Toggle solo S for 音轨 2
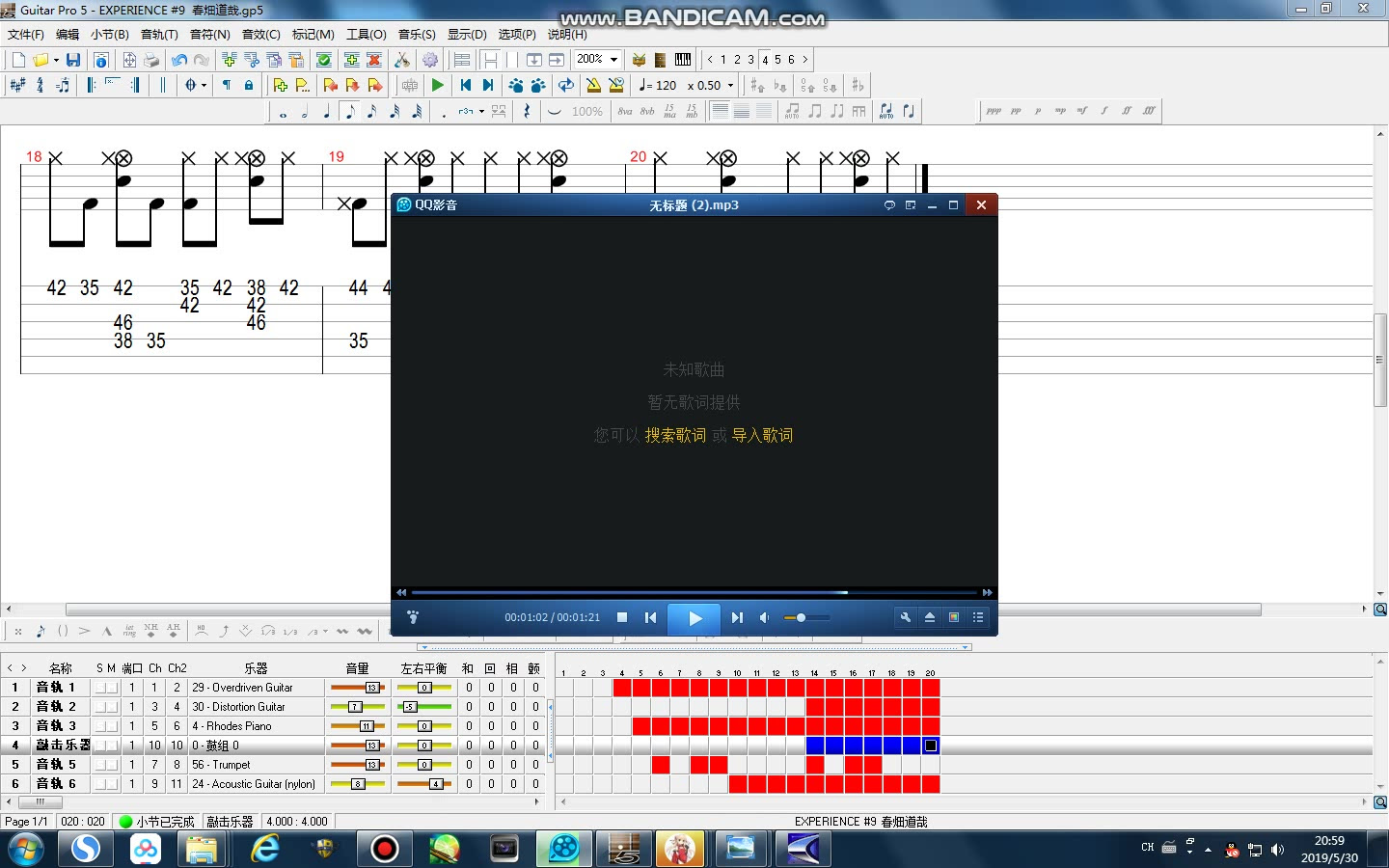Screen dimensions: 1389x868 point(99,707)
